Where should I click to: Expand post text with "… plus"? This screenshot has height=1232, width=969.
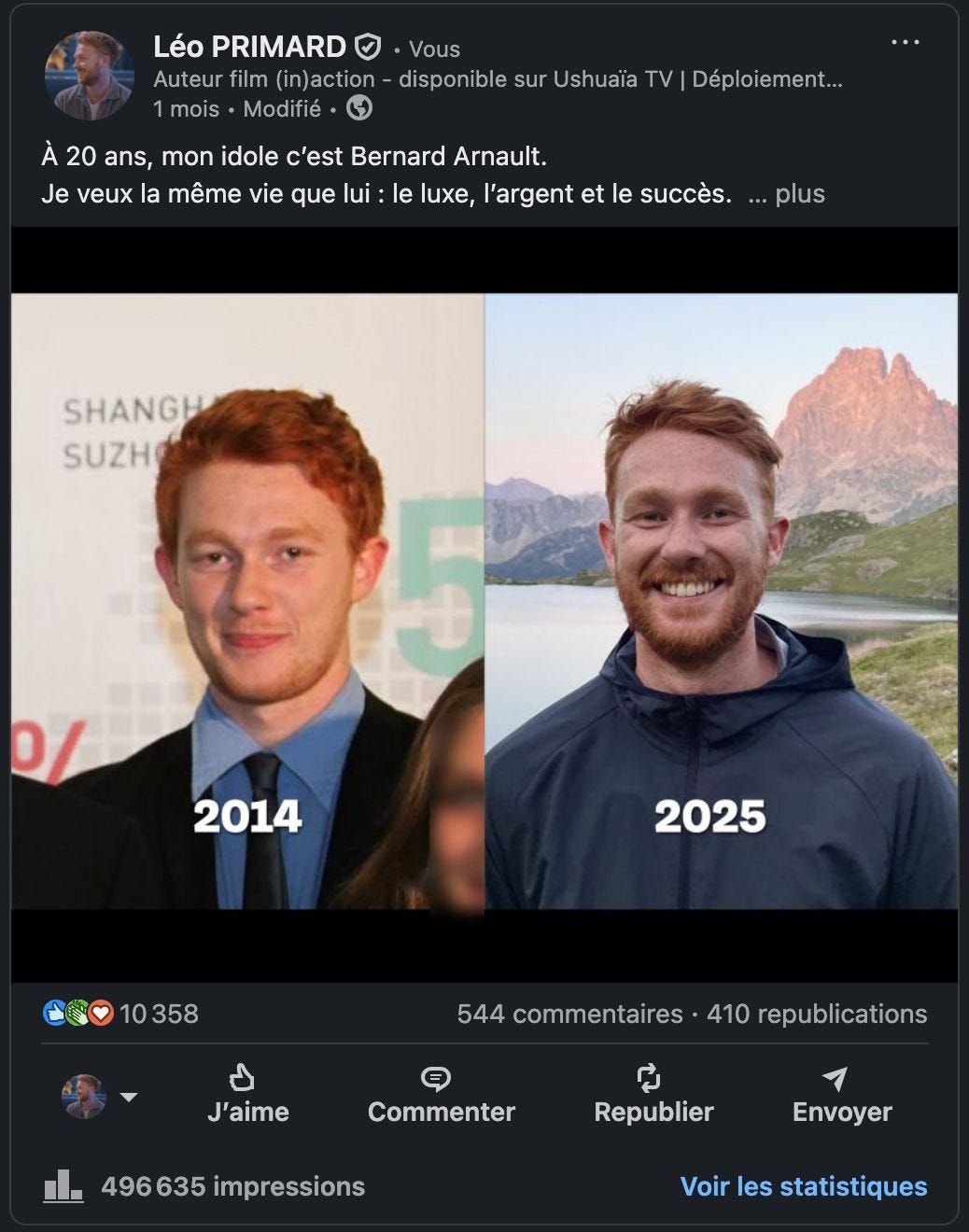point(787,194)
